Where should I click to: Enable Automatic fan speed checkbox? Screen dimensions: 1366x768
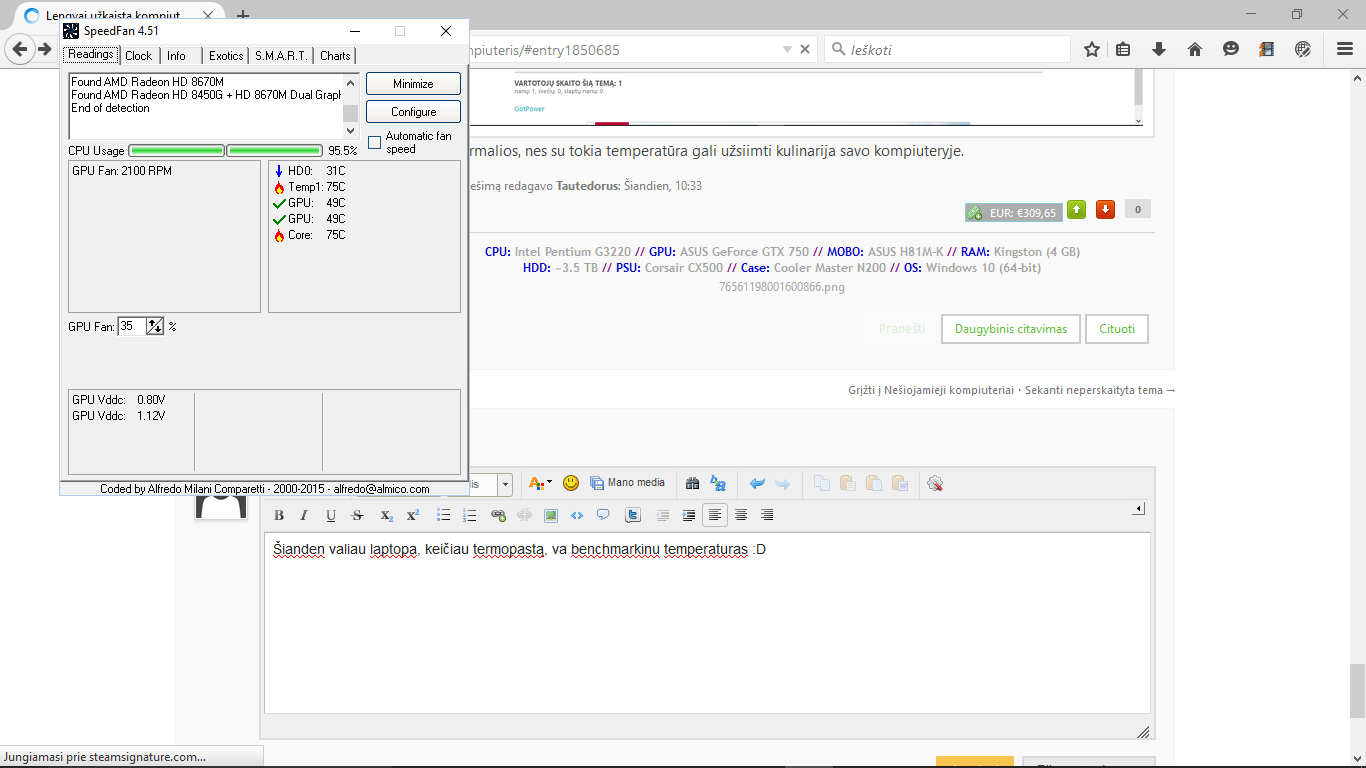tap(375, 142)
